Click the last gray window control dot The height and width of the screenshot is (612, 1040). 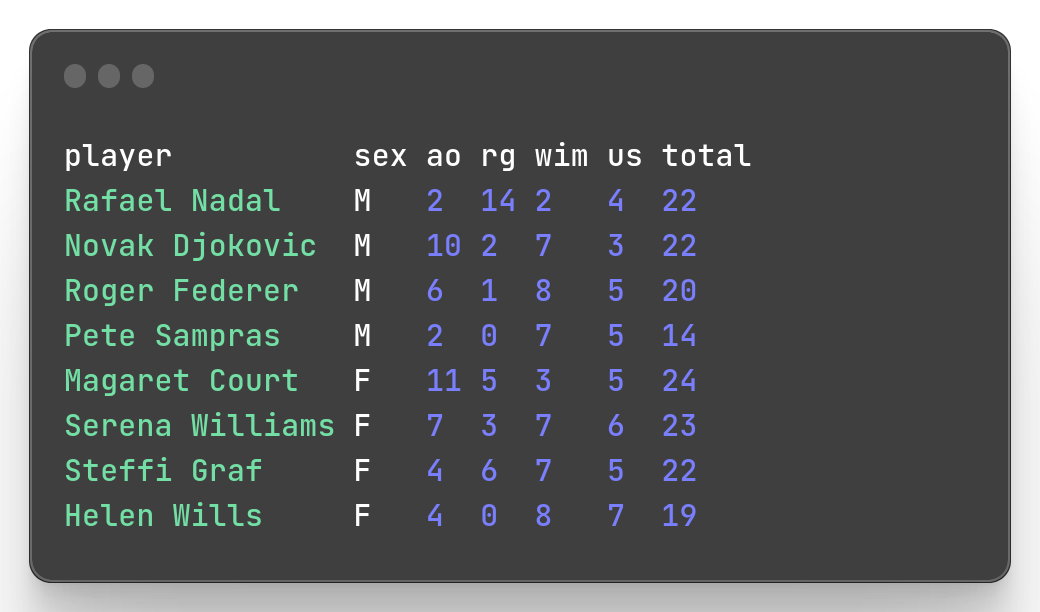[143, 76]
